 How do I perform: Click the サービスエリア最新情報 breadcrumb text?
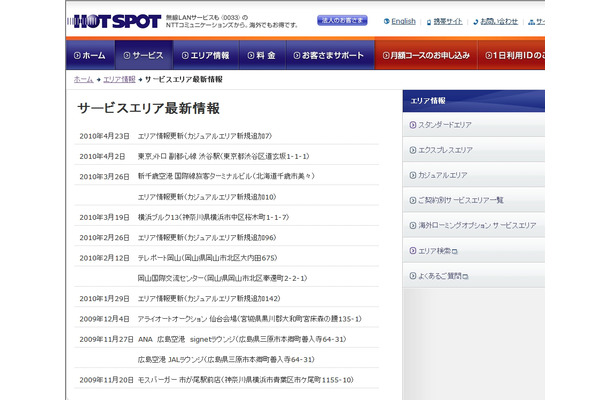184,79
